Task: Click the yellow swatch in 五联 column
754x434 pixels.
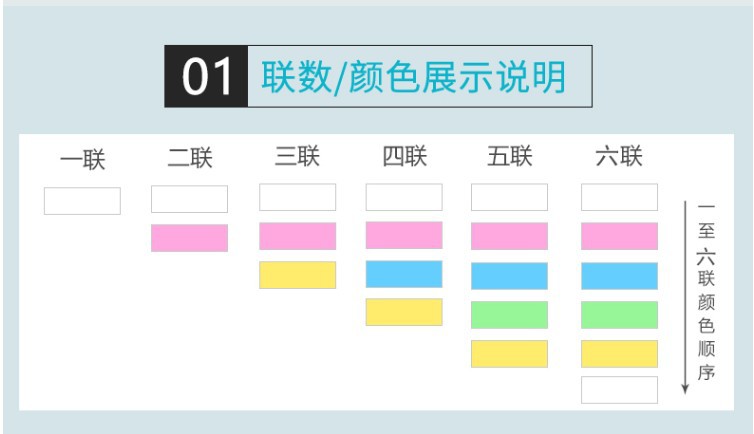Action: [x=510, y=353]
